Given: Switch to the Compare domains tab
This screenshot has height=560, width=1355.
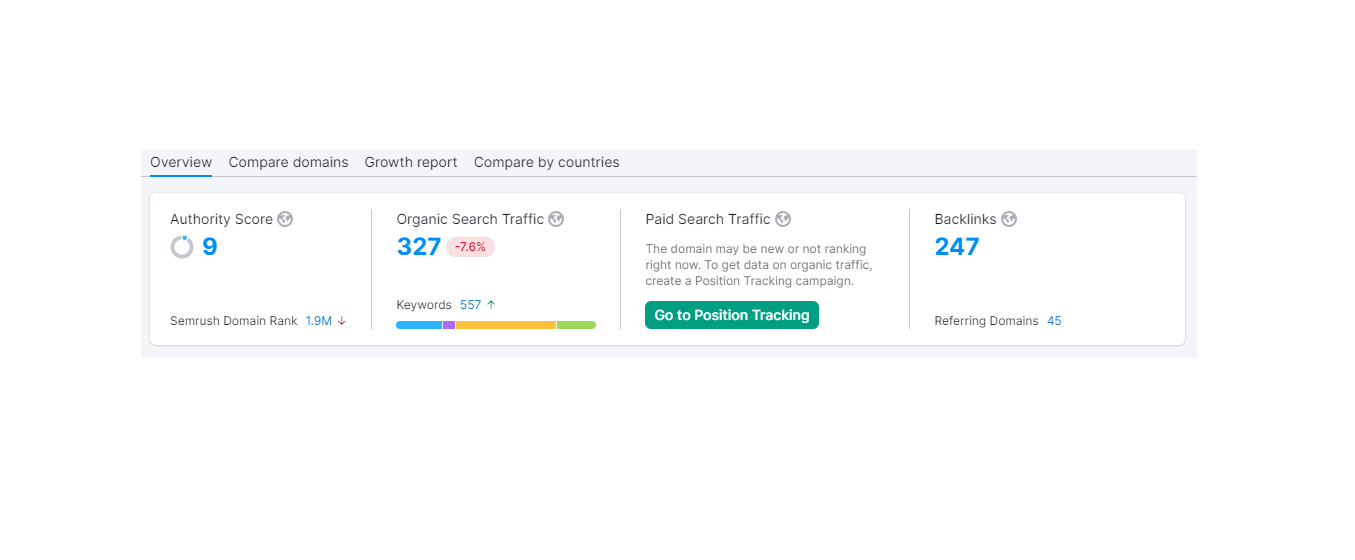Looking at the screenshot, I should 288,162.
